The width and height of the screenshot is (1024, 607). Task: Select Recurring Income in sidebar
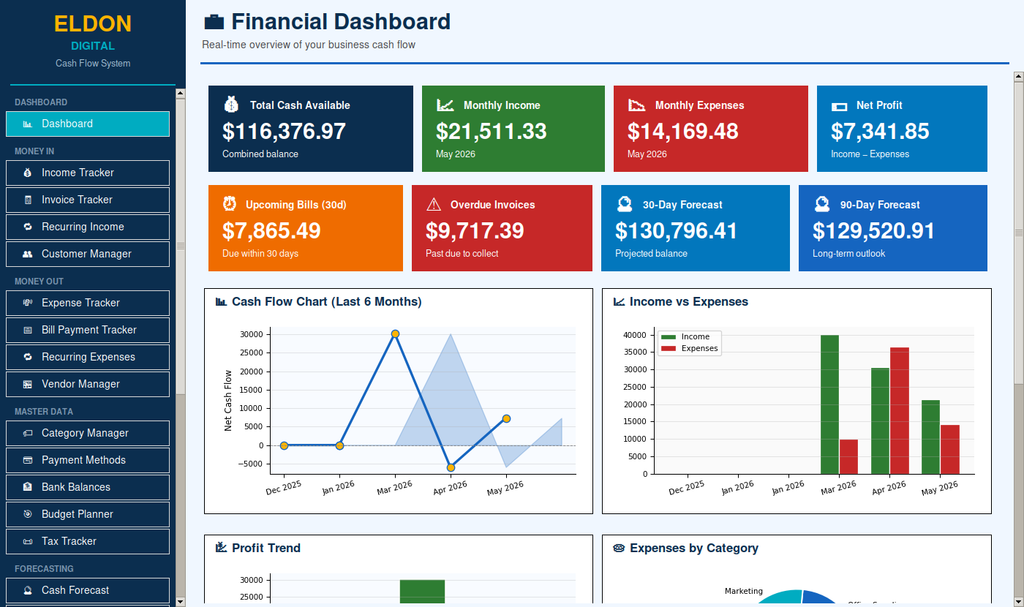pos(88,227)
